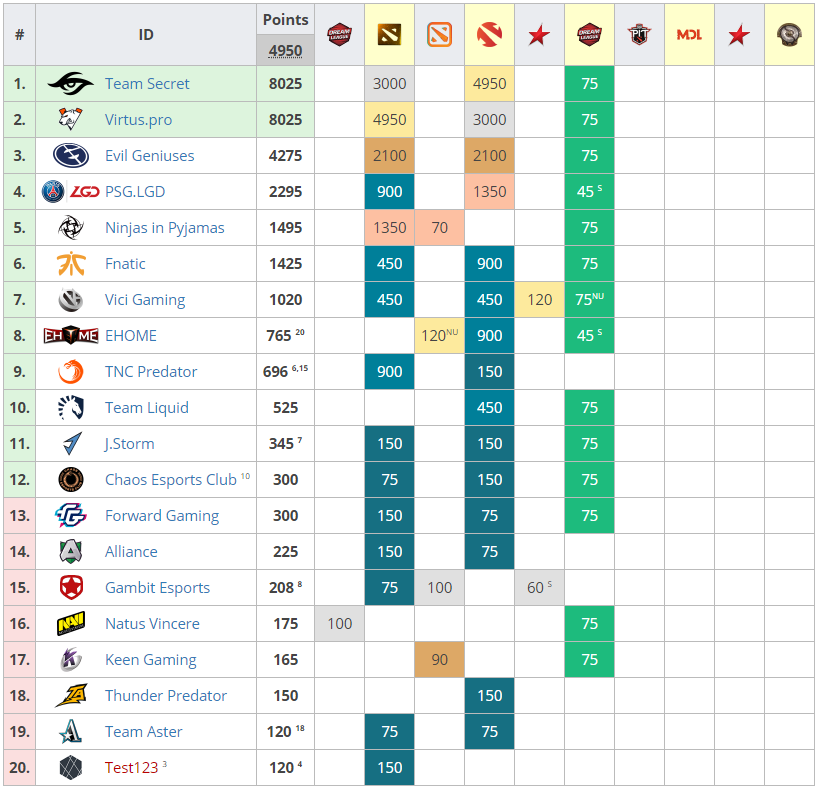
Task: Open the Team Secret team link
Action: click(147, 83)
